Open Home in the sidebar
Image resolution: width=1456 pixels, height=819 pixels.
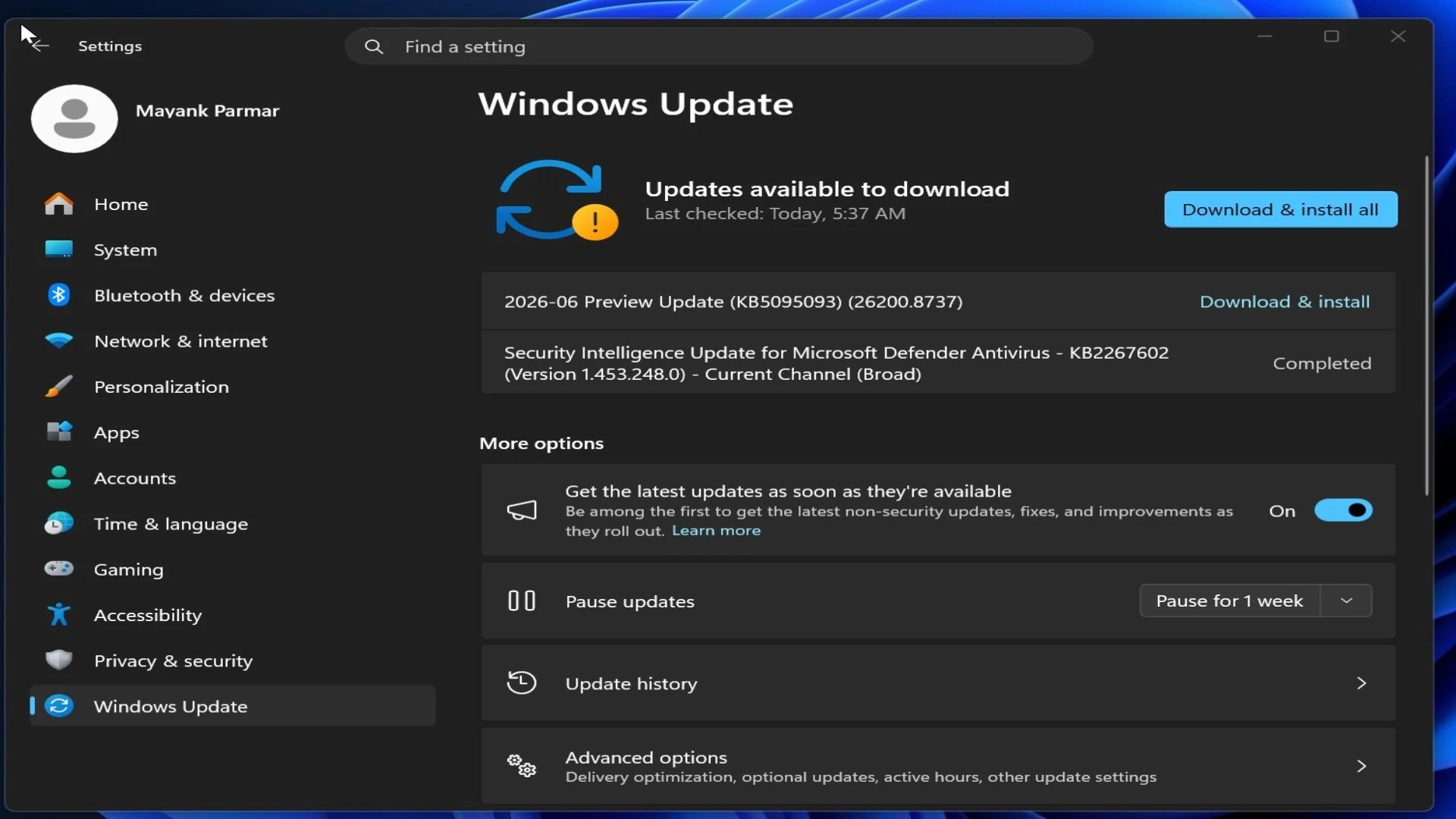coord(232,204)
